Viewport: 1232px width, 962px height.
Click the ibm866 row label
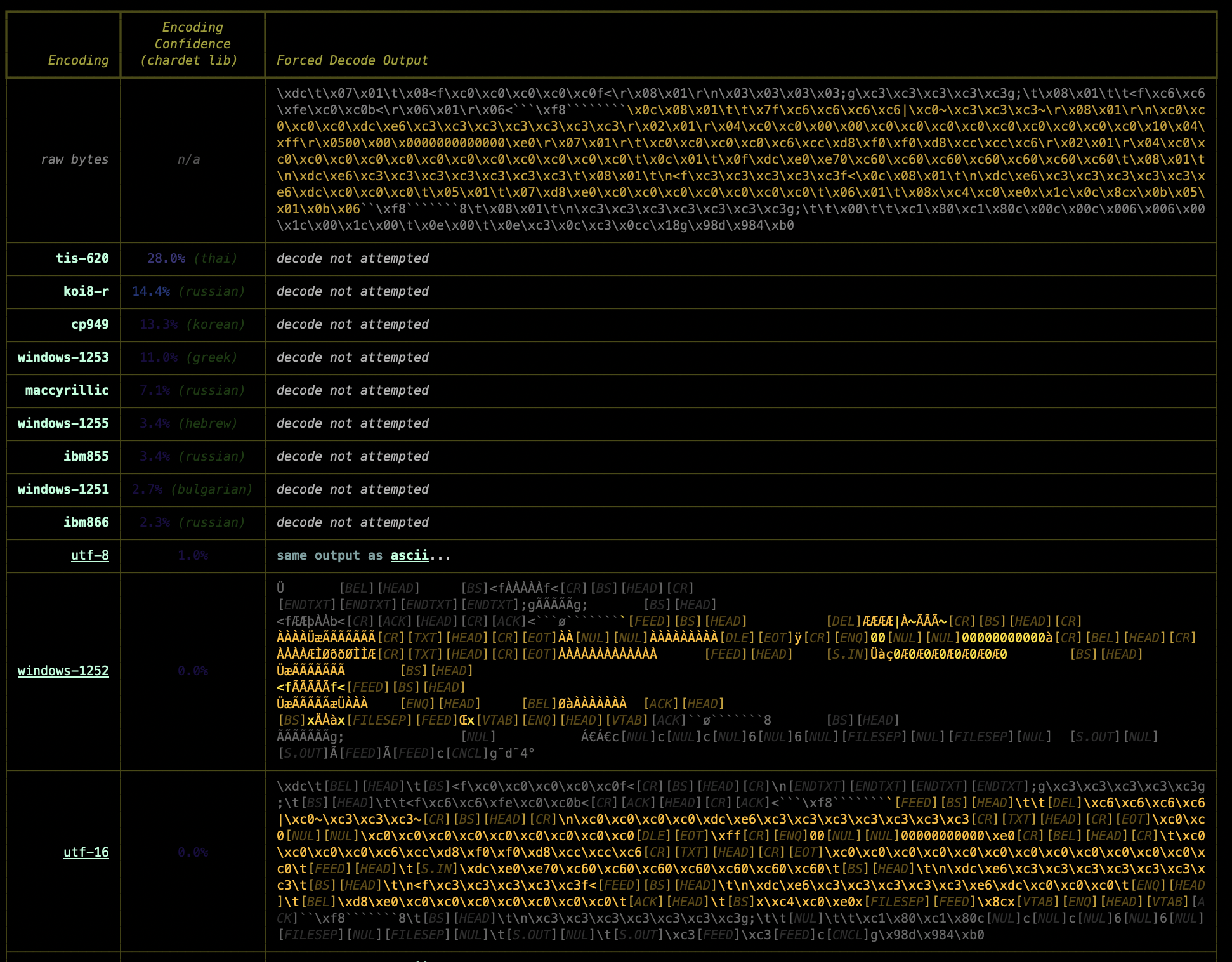(86, 522)
